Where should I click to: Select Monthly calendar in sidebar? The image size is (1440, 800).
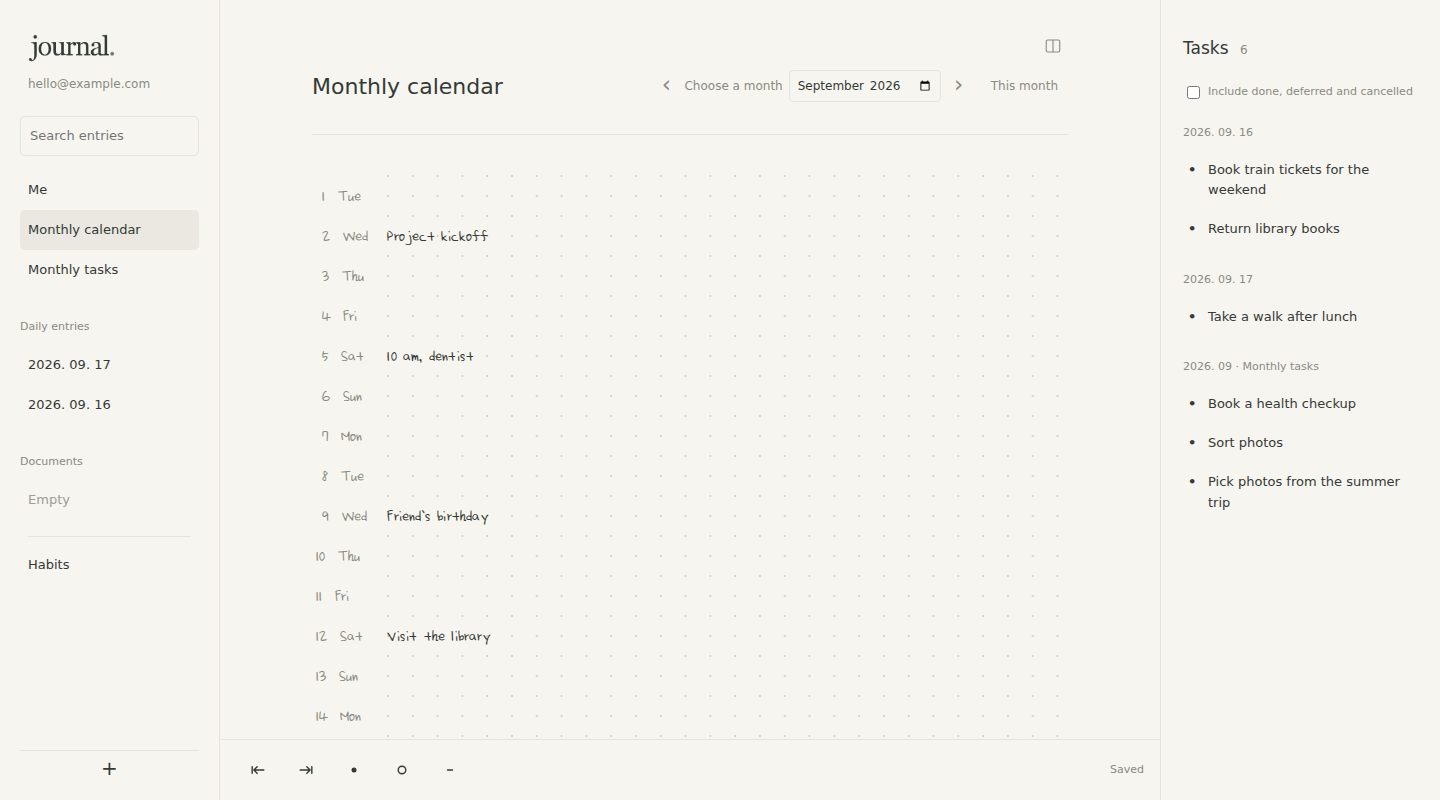[x=109, y=230]
